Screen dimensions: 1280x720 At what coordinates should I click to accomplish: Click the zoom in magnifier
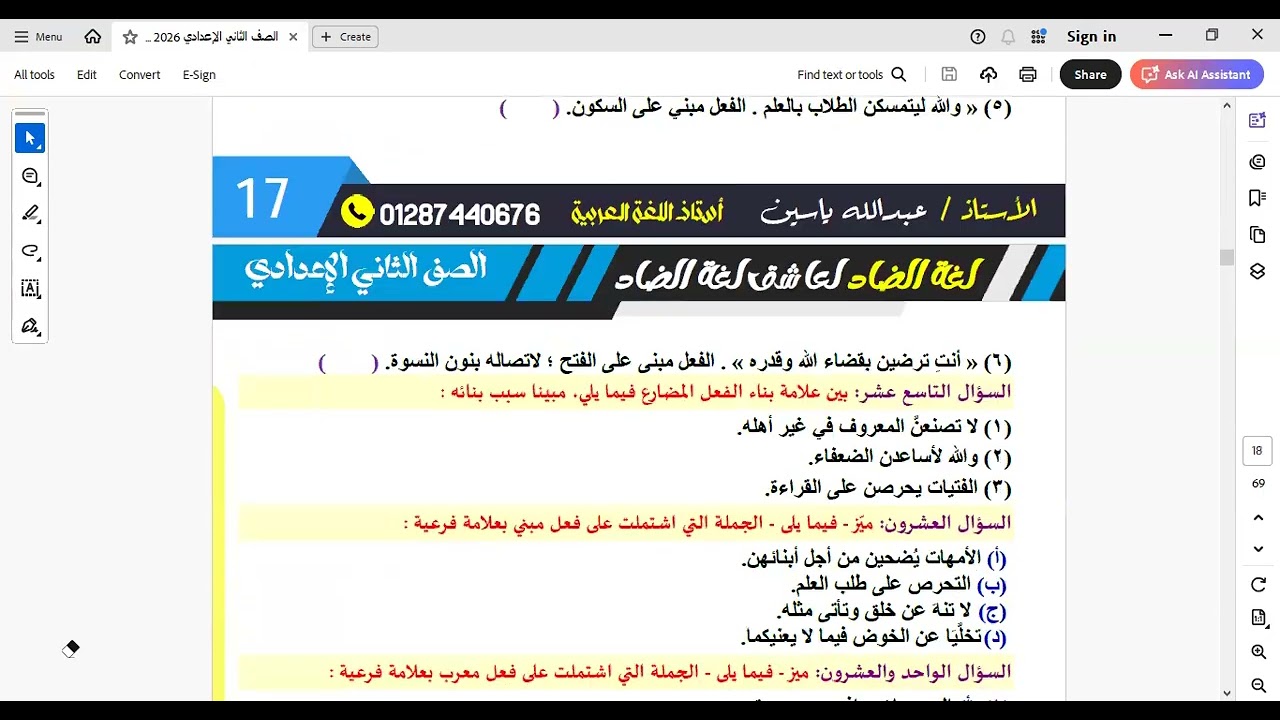tap(1258, 652)
